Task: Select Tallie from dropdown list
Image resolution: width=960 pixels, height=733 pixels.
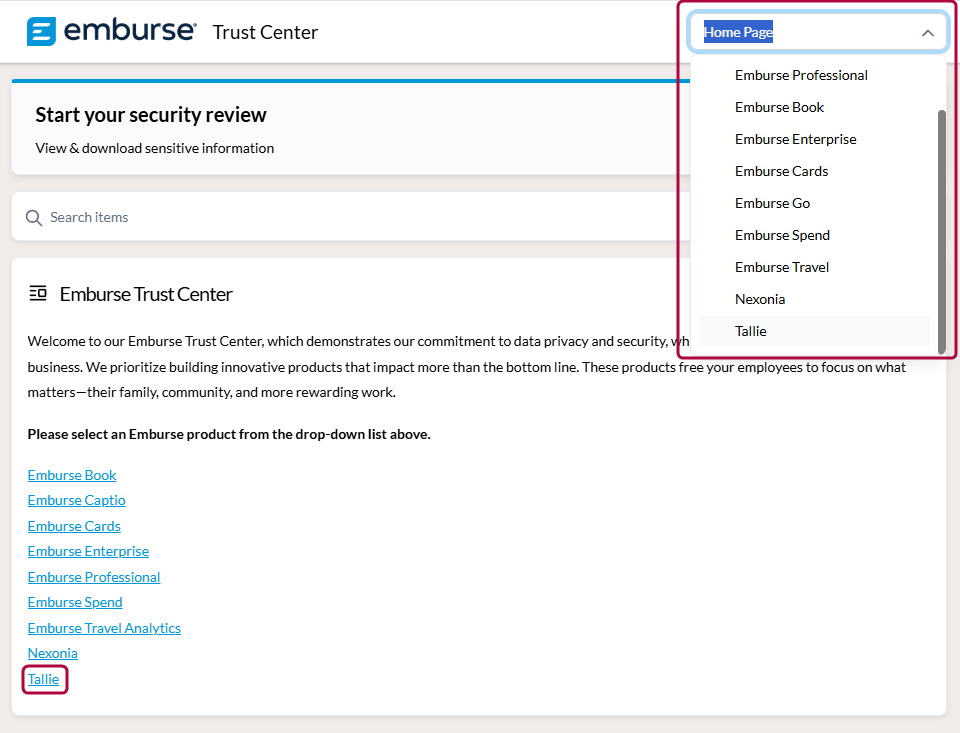Action: point(814,331)
